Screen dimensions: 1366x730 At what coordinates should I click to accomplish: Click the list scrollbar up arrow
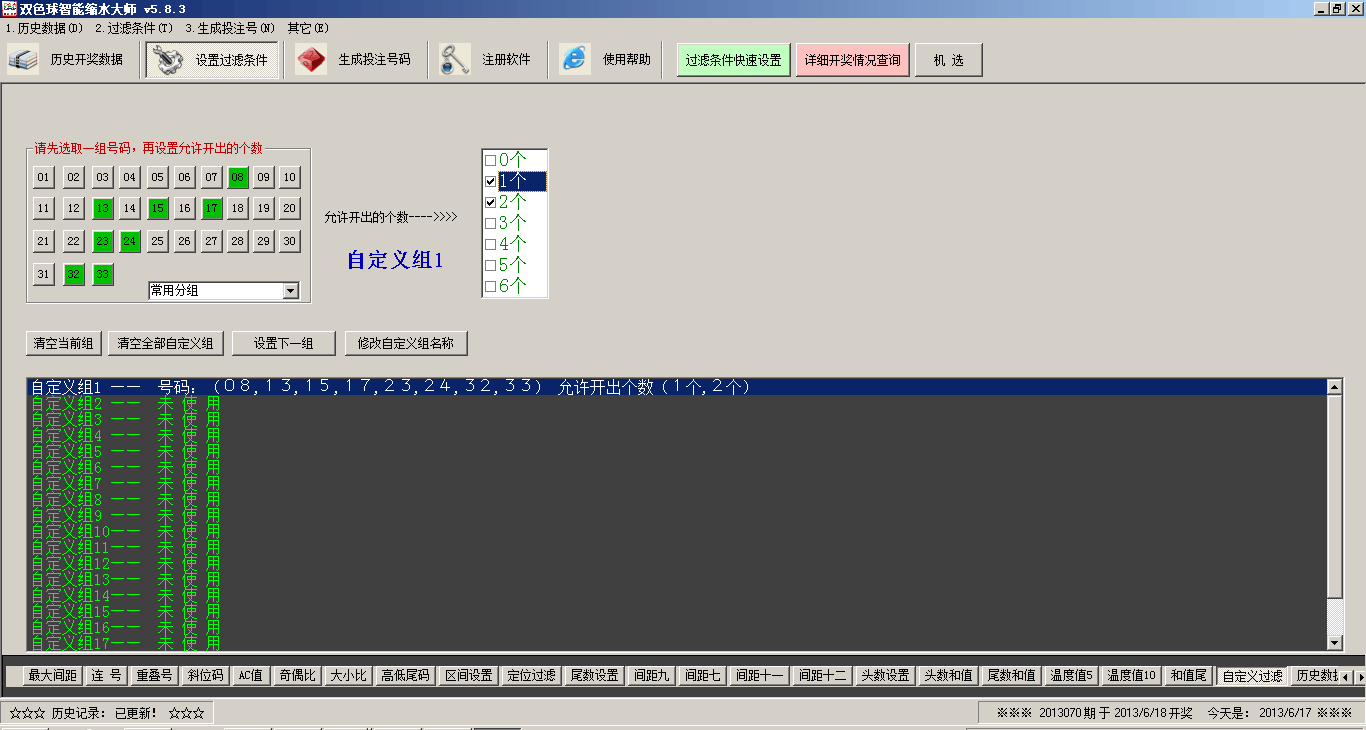point(1334,387)
